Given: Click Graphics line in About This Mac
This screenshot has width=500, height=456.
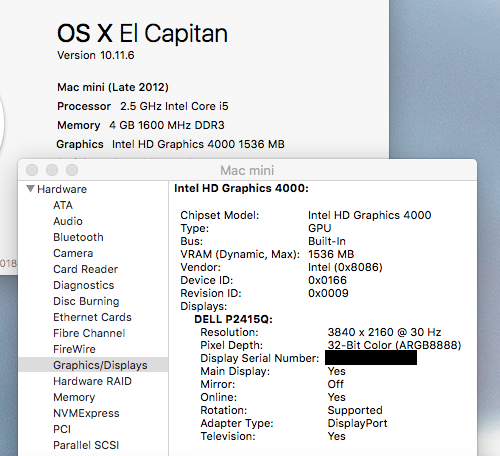Looking at the screenshot, I should pyautogui.click(x=170, y=144).
